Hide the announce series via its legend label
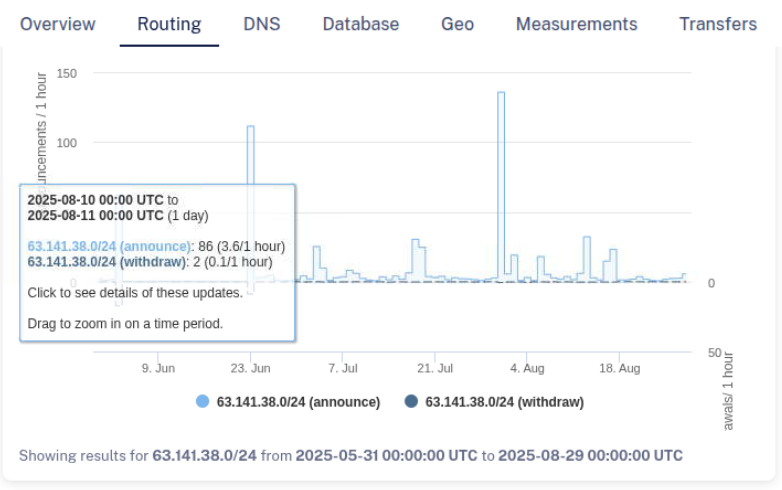The width and height of the screenshot is (782, 490). tap(298, 402)
